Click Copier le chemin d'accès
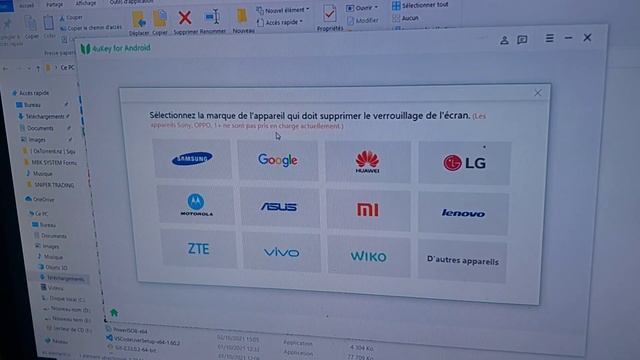Screen dimensions: 640x360 (x=91, y=28)
